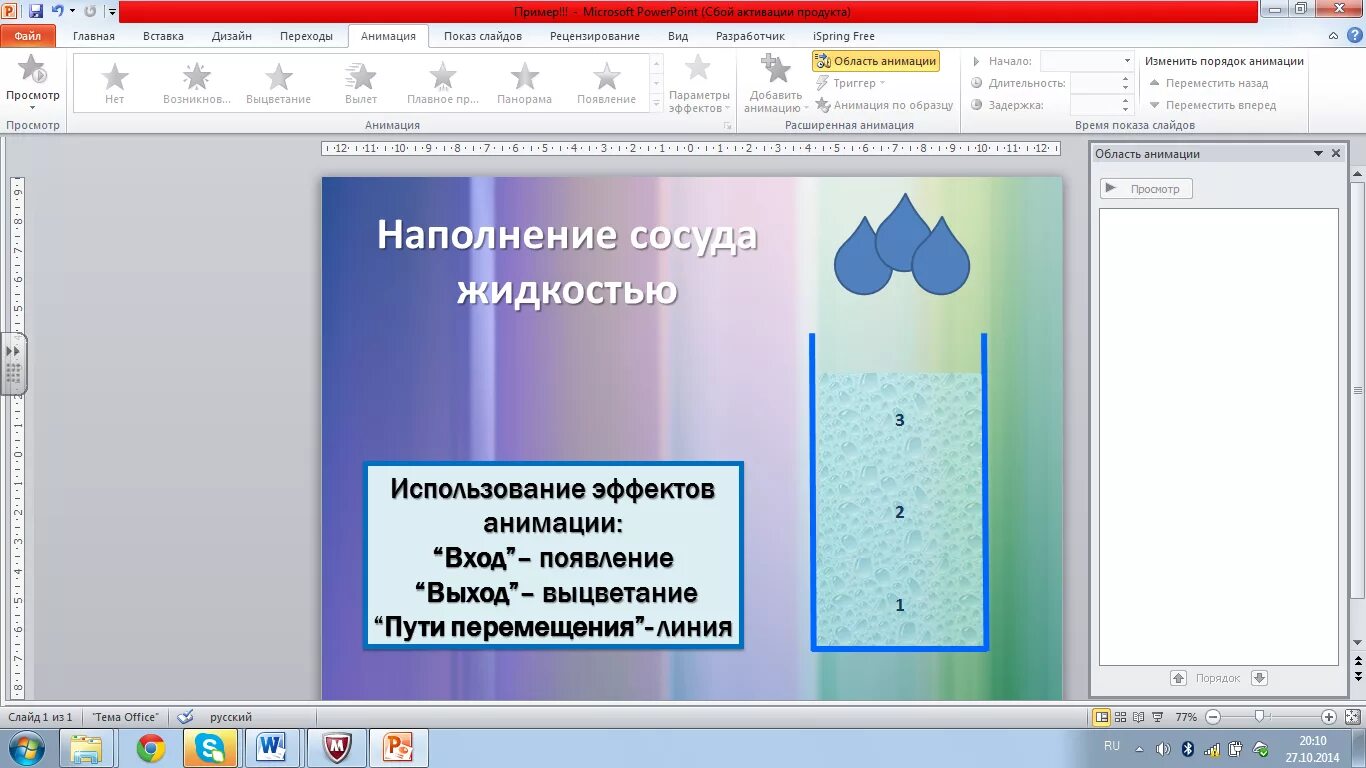
Task: Select the Плавное приближение animation effect
Action: pyautogui.click(x=443, y=82)
